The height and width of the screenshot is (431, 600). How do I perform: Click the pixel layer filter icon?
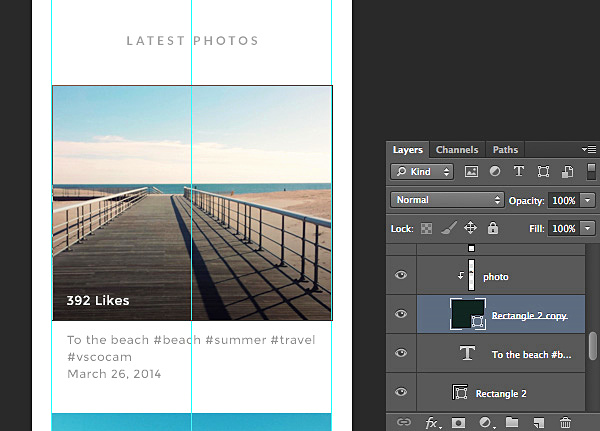pyautogui.click(x=472, y=172)
